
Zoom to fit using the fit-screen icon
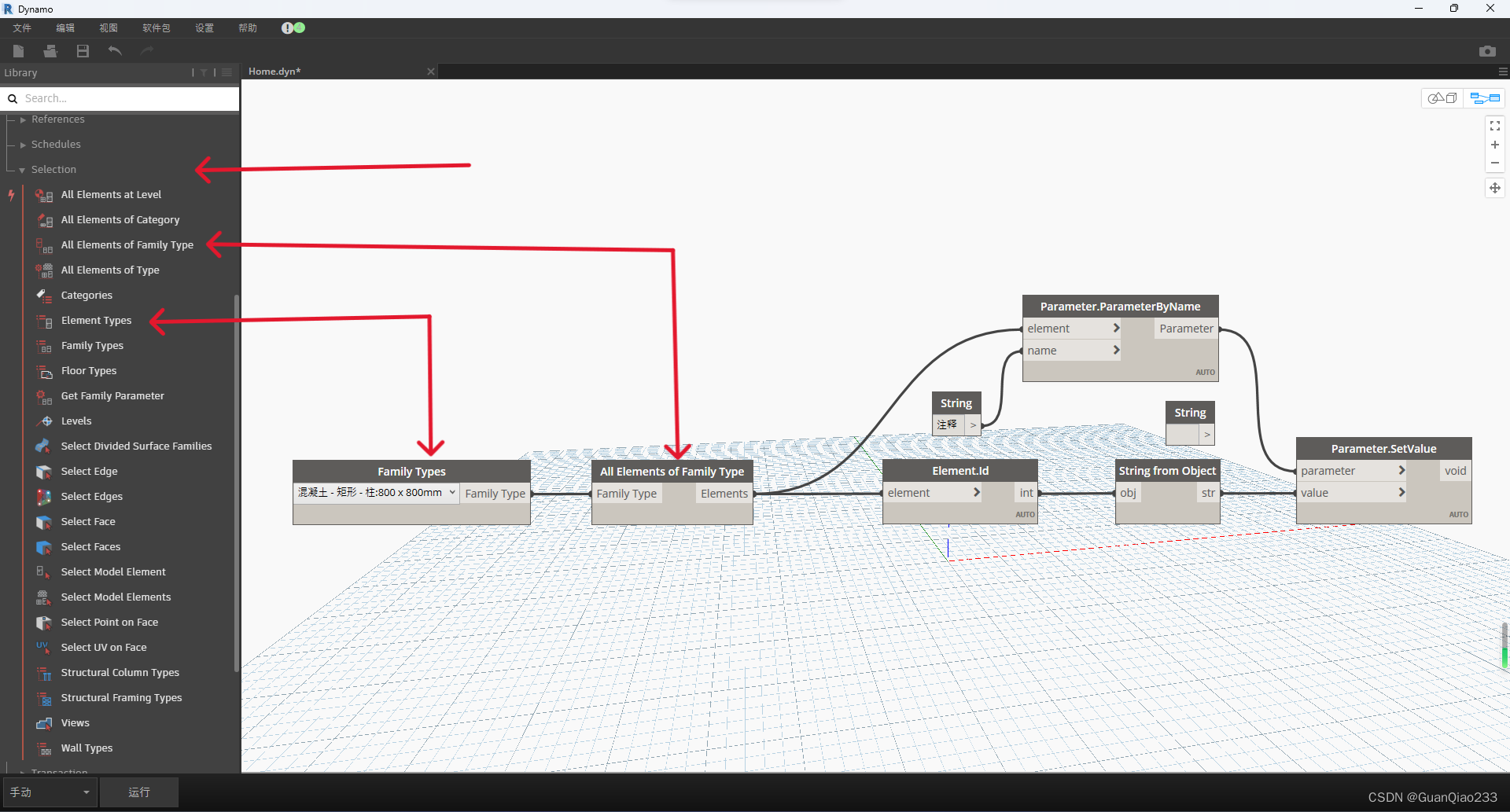(x=1495, y=125)
